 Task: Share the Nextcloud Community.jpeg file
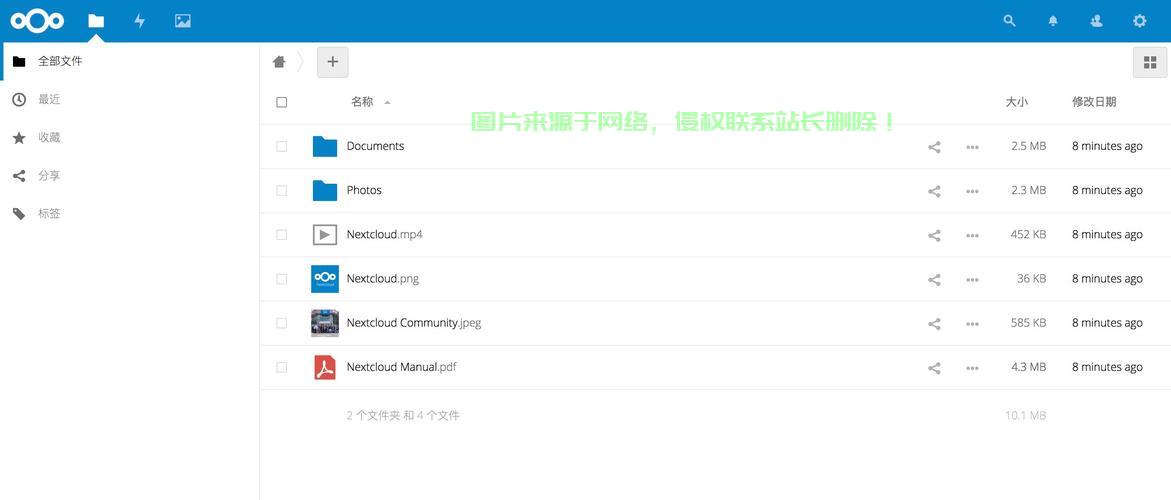coord(934,324)
